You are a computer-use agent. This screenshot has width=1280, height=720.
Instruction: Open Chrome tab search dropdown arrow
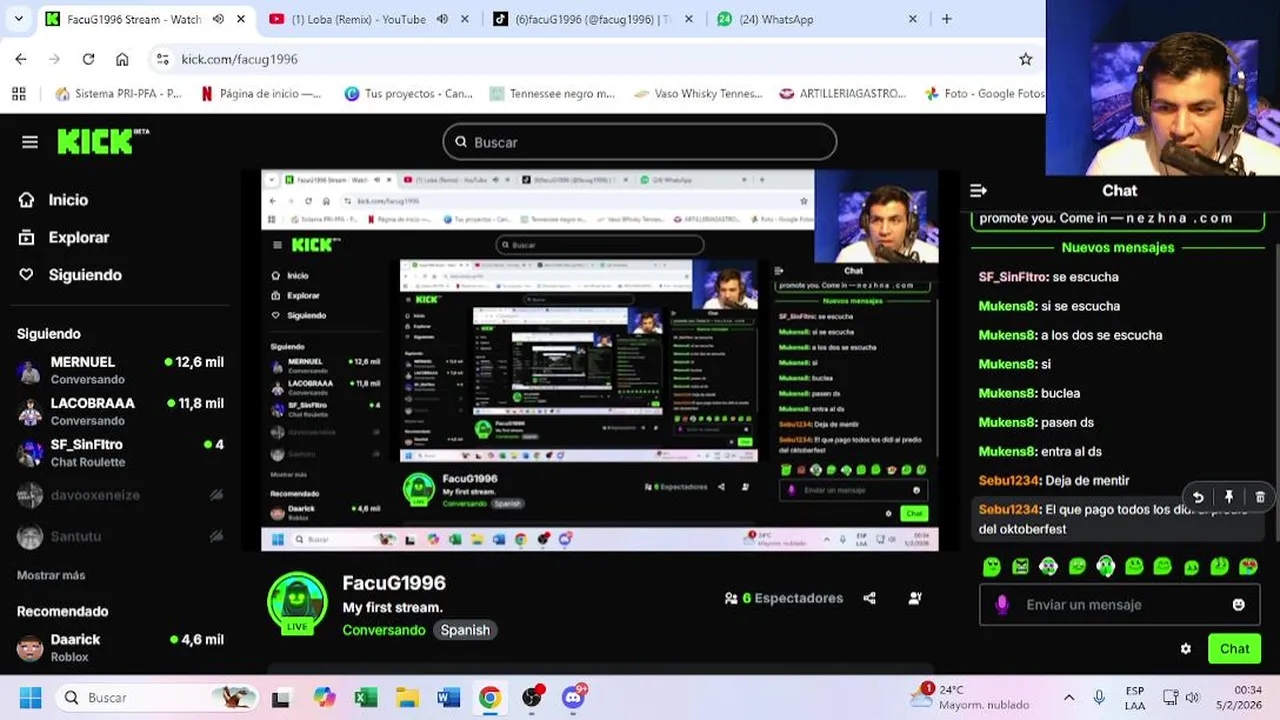coord(18,19)
